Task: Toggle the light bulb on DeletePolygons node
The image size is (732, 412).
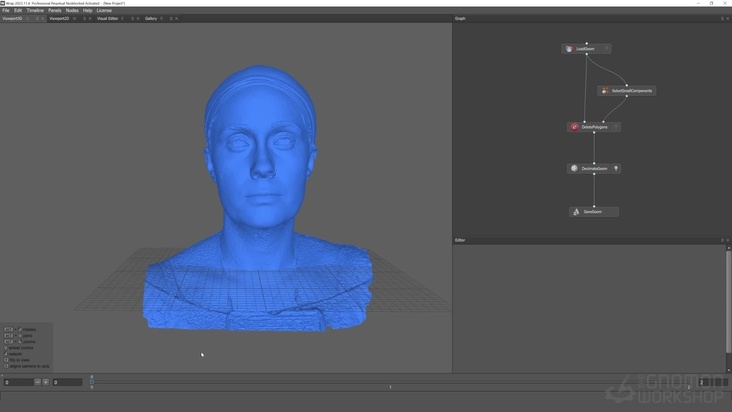Action: click(x=616, y=127)
